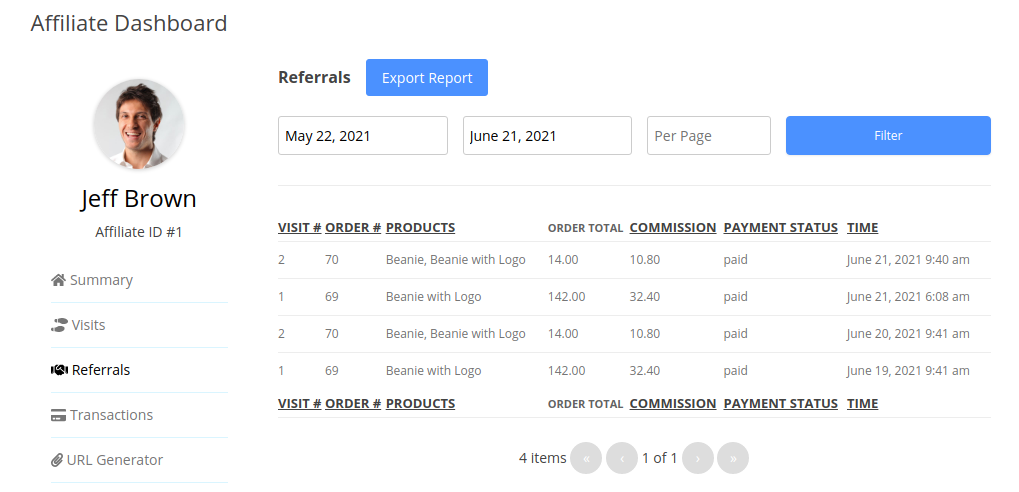
Task: Open the URL Generator menu label
Action: click(115, 460)
